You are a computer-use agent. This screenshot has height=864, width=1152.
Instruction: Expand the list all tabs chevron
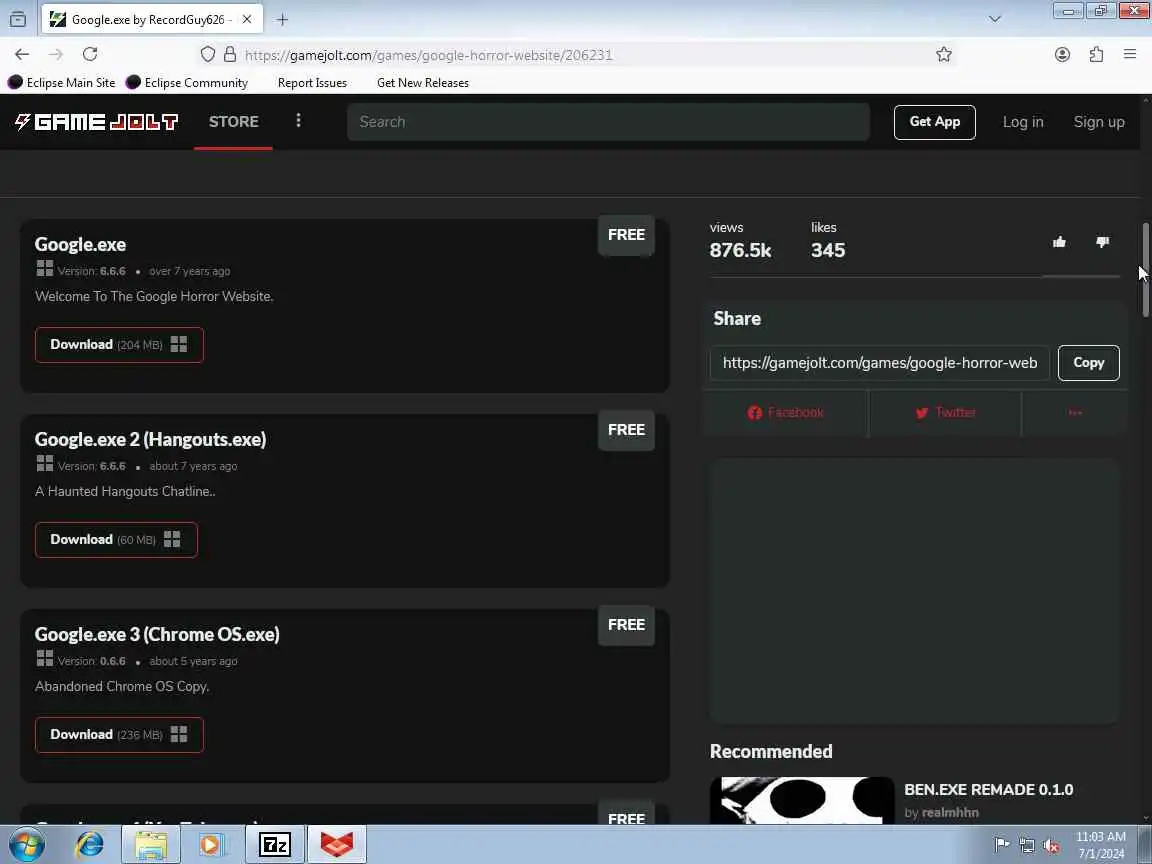995,19
